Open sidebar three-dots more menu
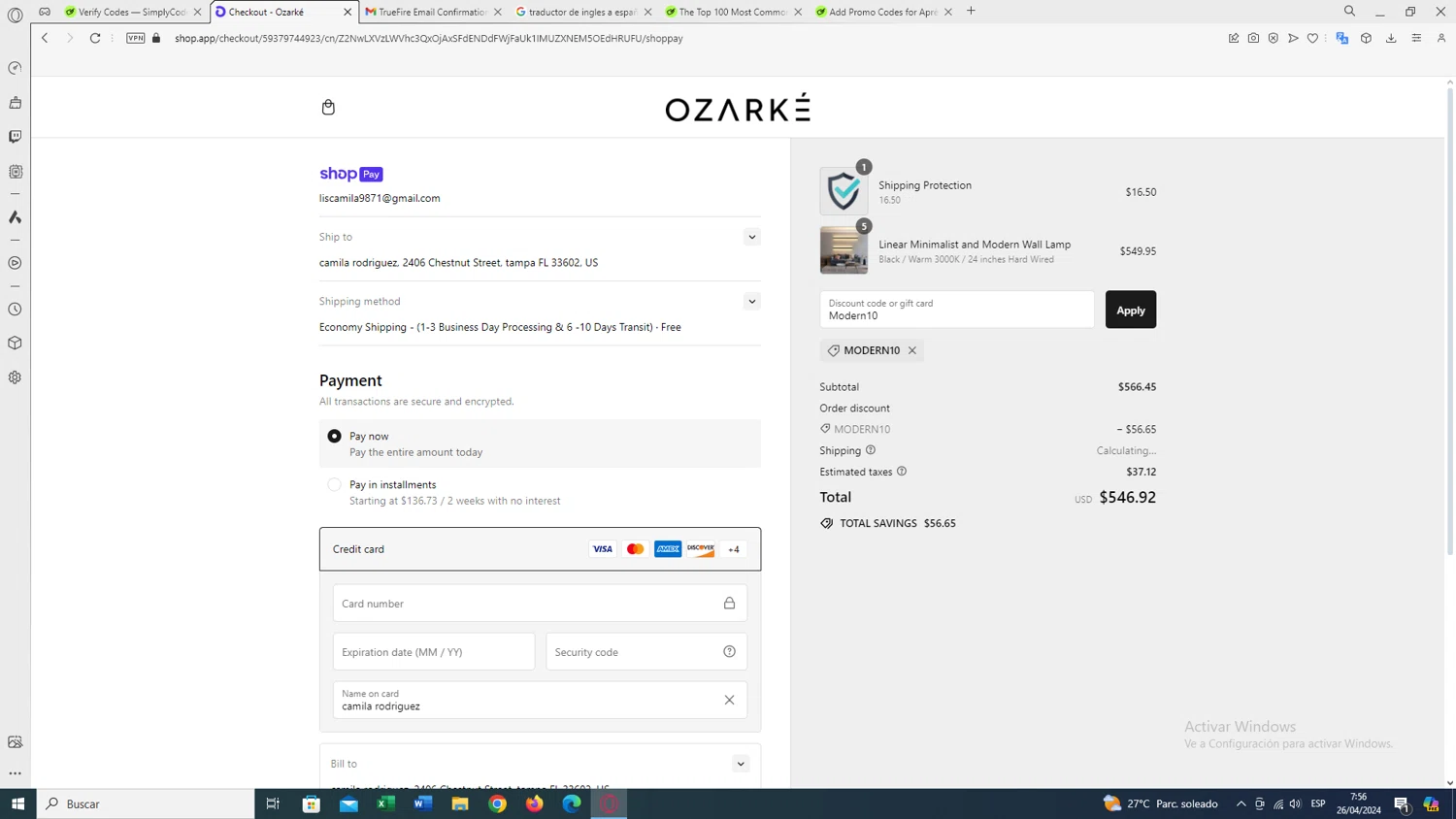Screen dimensions: 1456x819 [15, 773]
